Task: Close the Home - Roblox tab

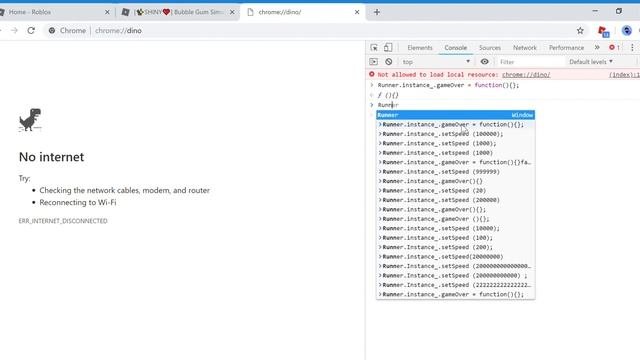Action: [107, 12]
